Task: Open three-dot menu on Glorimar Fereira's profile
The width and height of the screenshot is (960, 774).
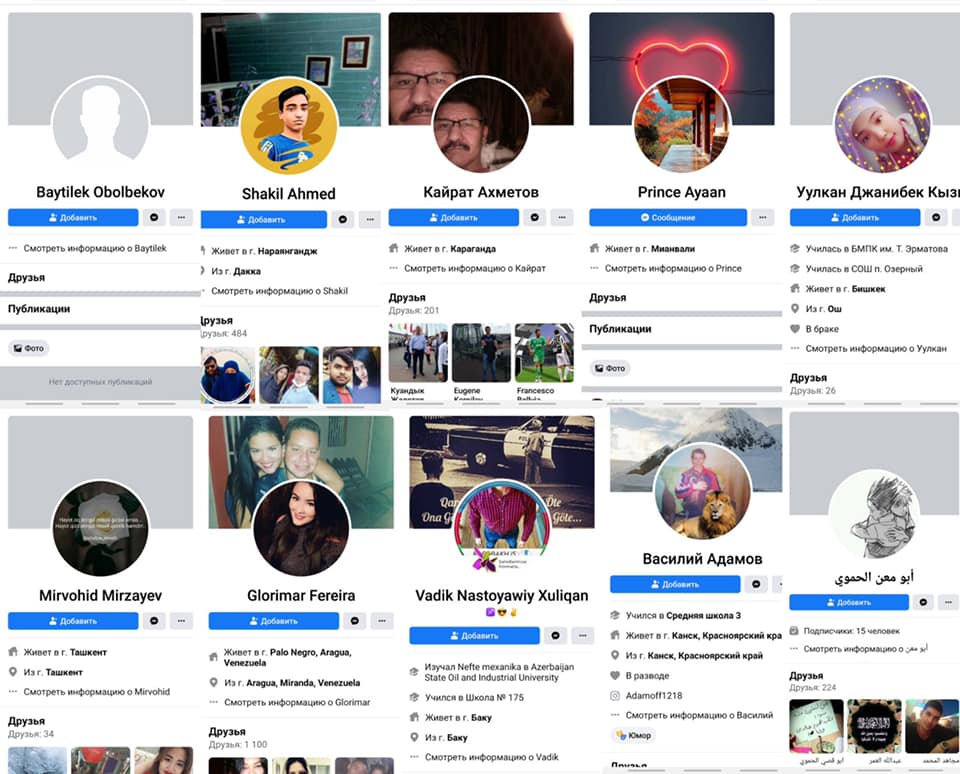Action: 382,621
